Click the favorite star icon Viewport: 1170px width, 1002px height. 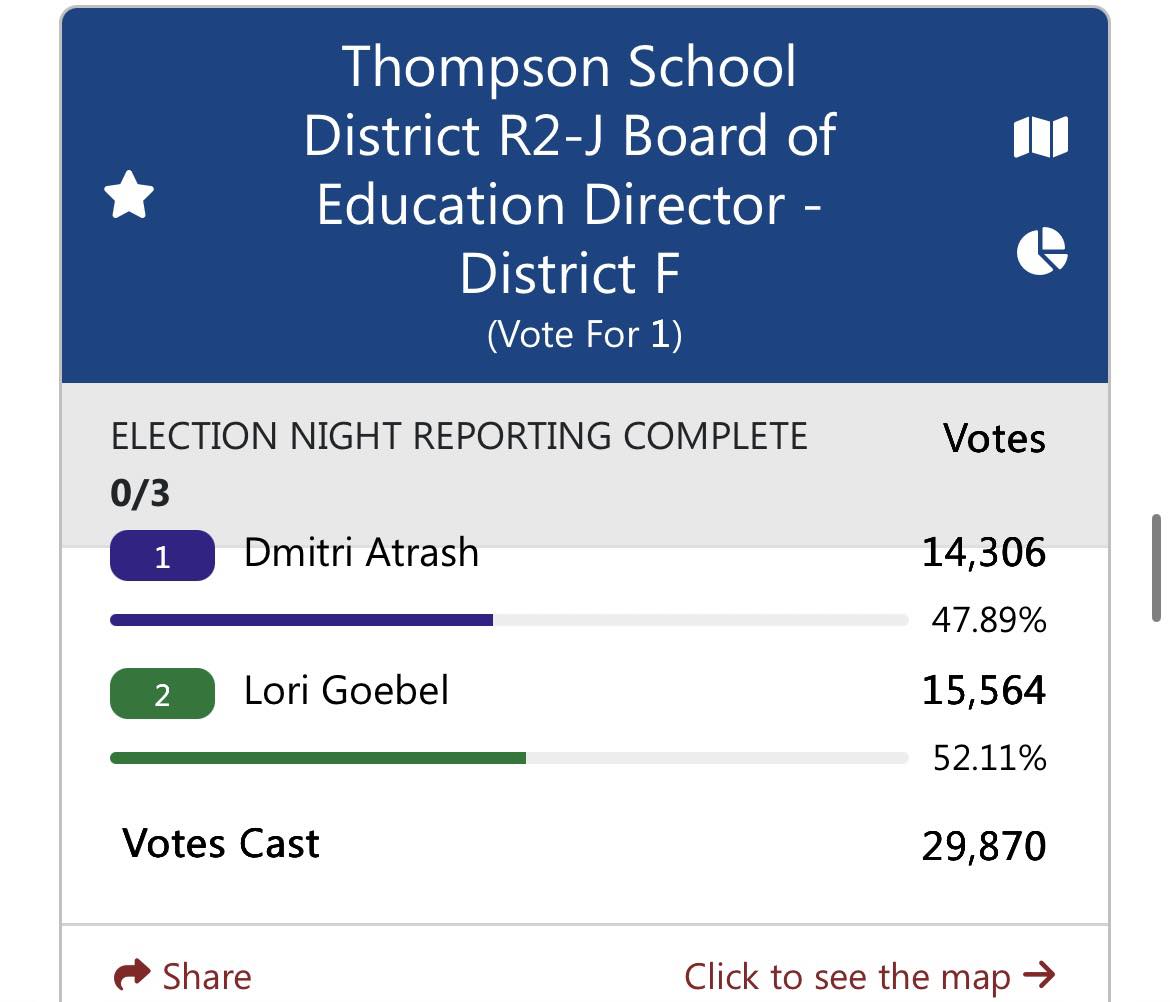point(129,195)
